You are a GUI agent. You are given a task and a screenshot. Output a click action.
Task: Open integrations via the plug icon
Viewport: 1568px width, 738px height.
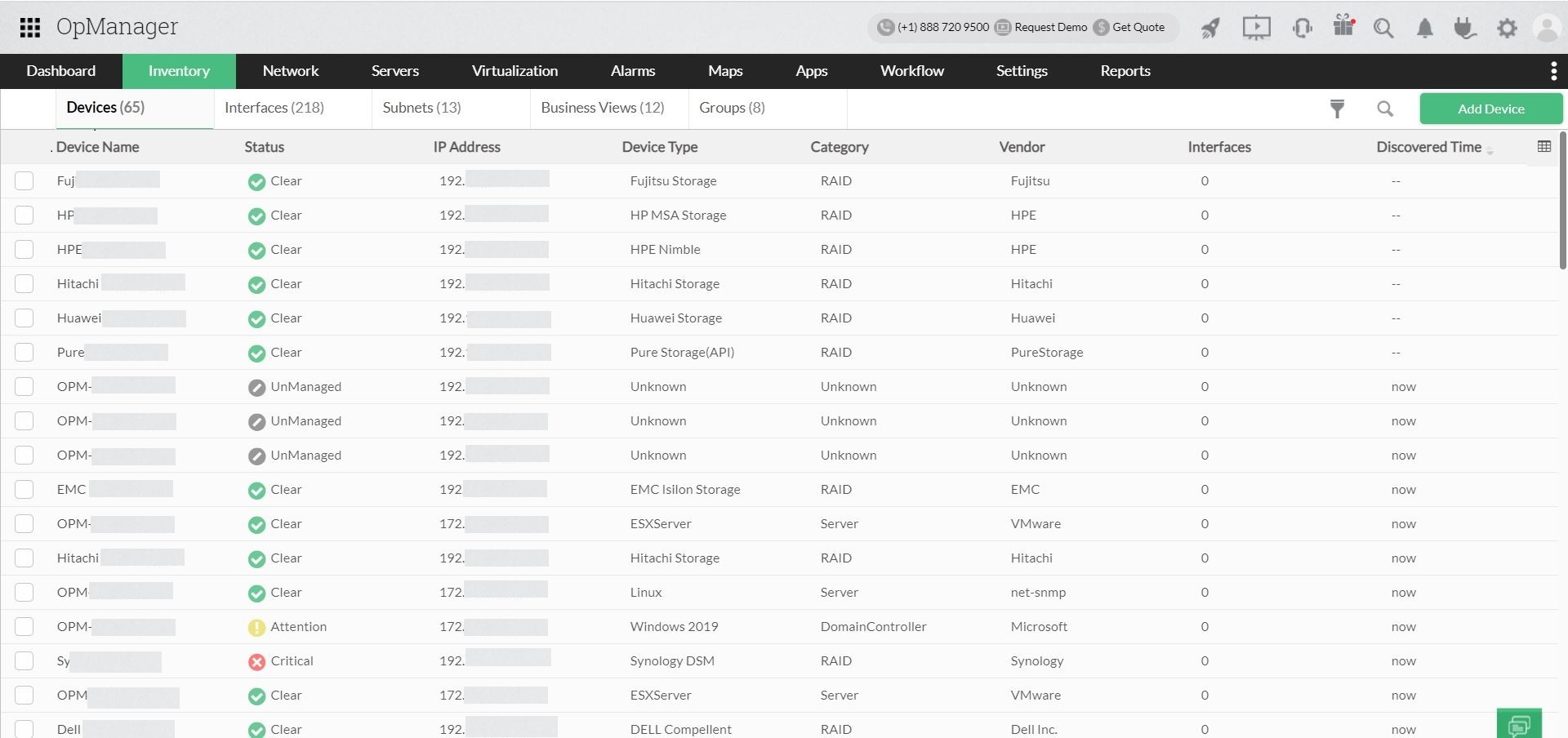[1464, 28]
